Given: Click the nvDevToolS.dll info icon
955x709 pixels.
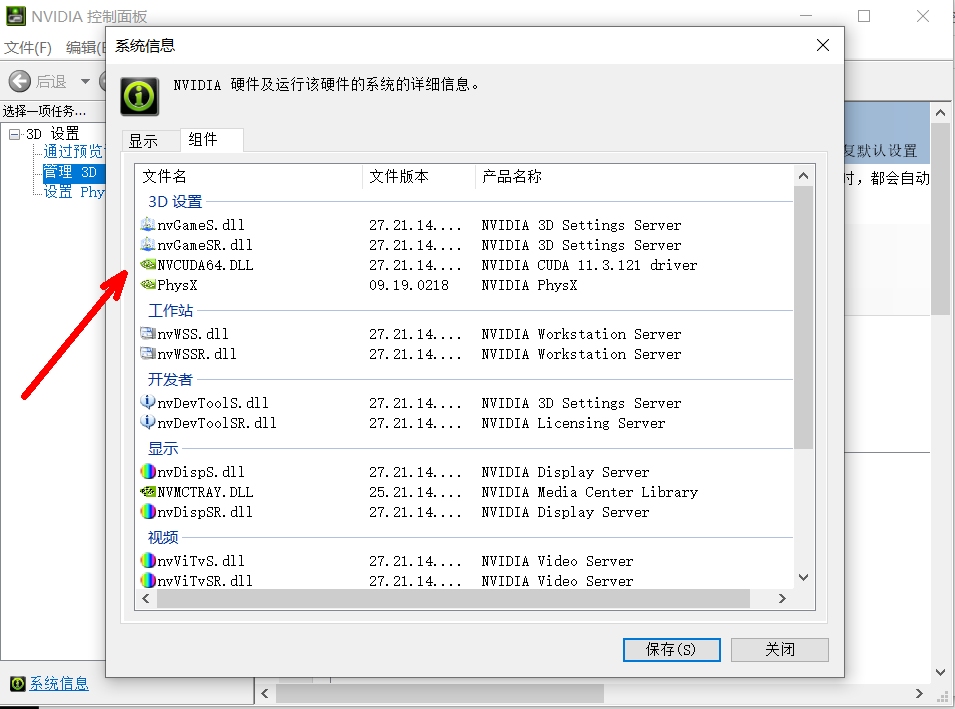Looking at the screenshot, I should point(147,402).
